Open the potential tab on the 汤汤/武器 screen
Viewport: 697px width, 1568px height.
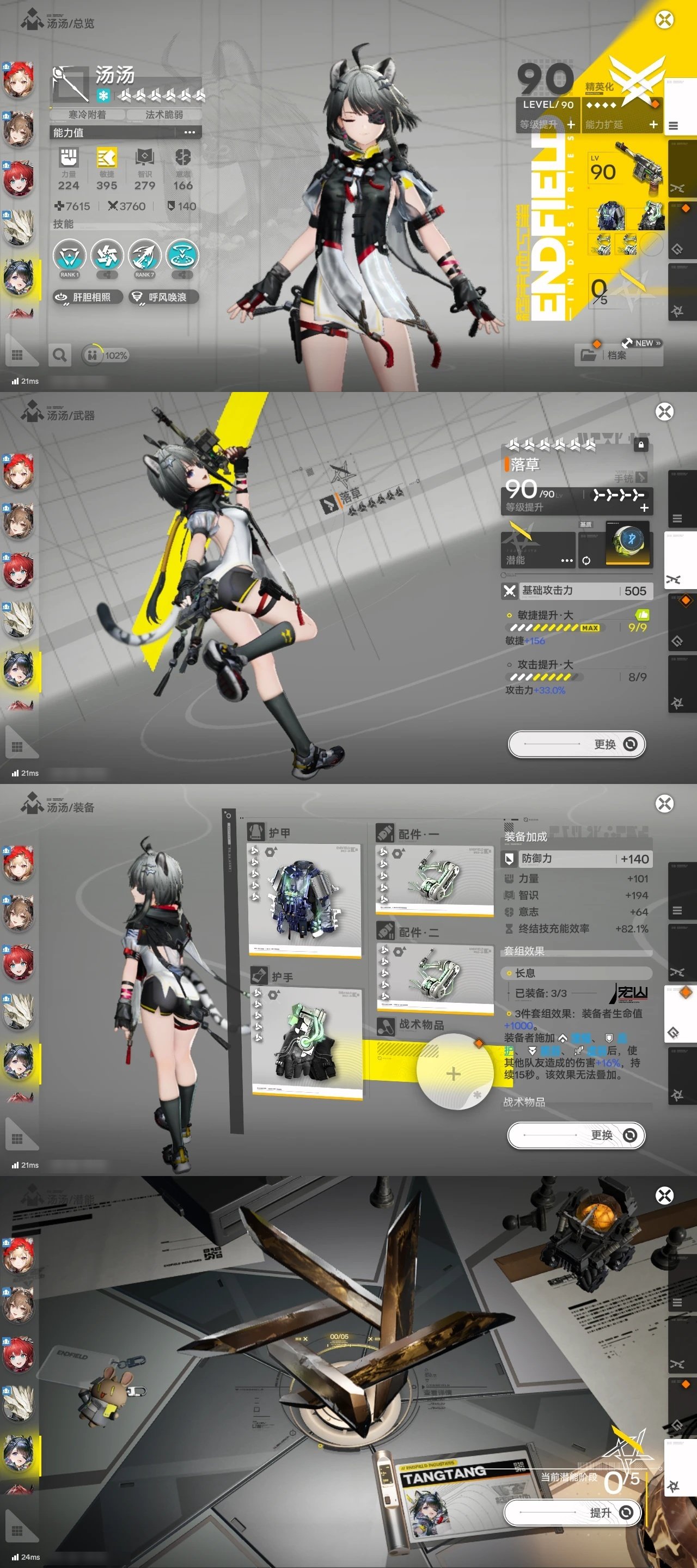pos(677,703)
